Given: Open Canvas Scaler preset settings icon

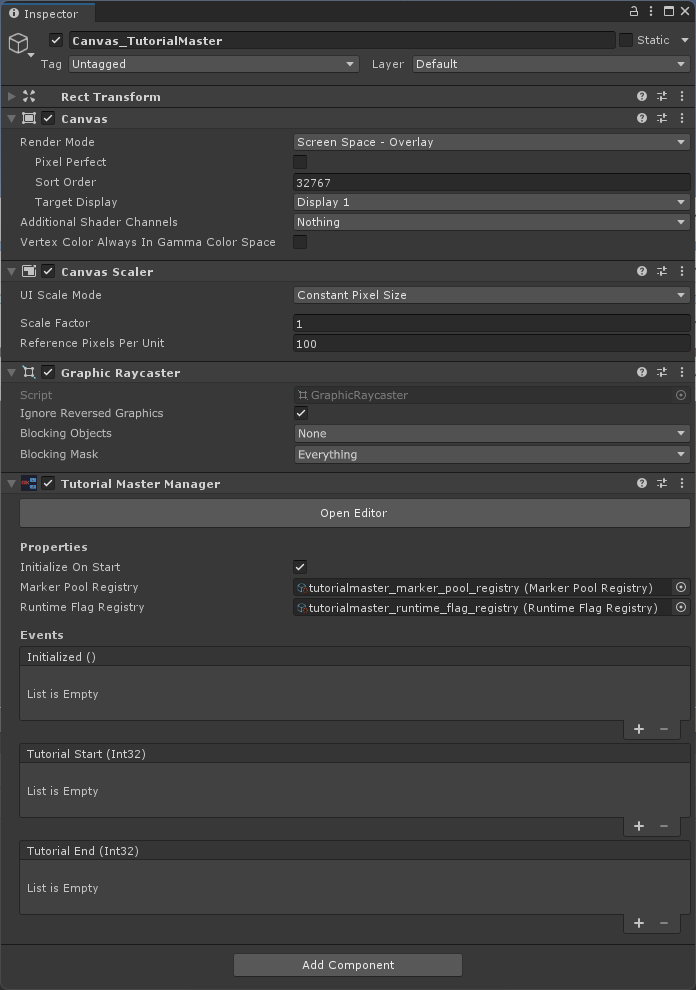Looking at the screenshot, I should 662,271.
